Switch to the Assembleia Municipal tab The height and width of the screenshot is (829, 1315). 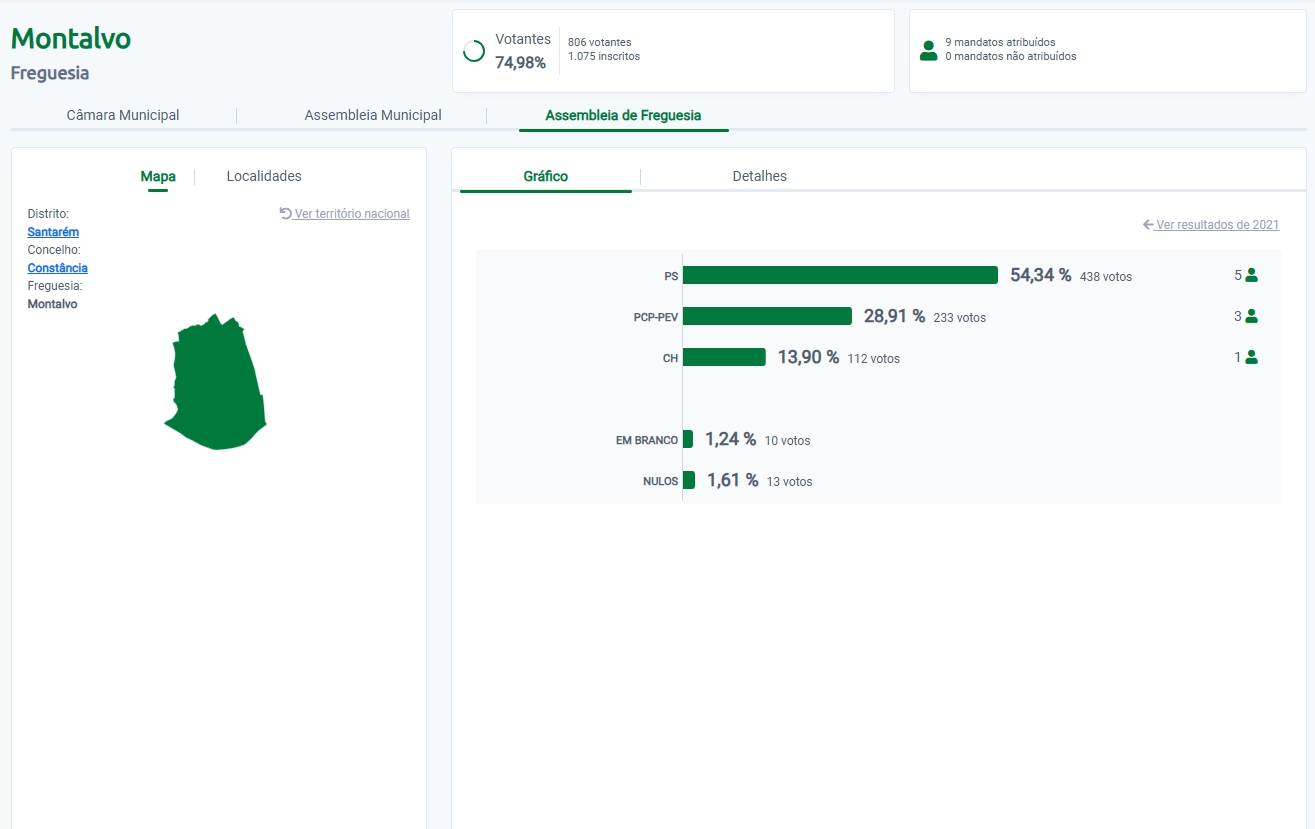(x=373, y=115)
